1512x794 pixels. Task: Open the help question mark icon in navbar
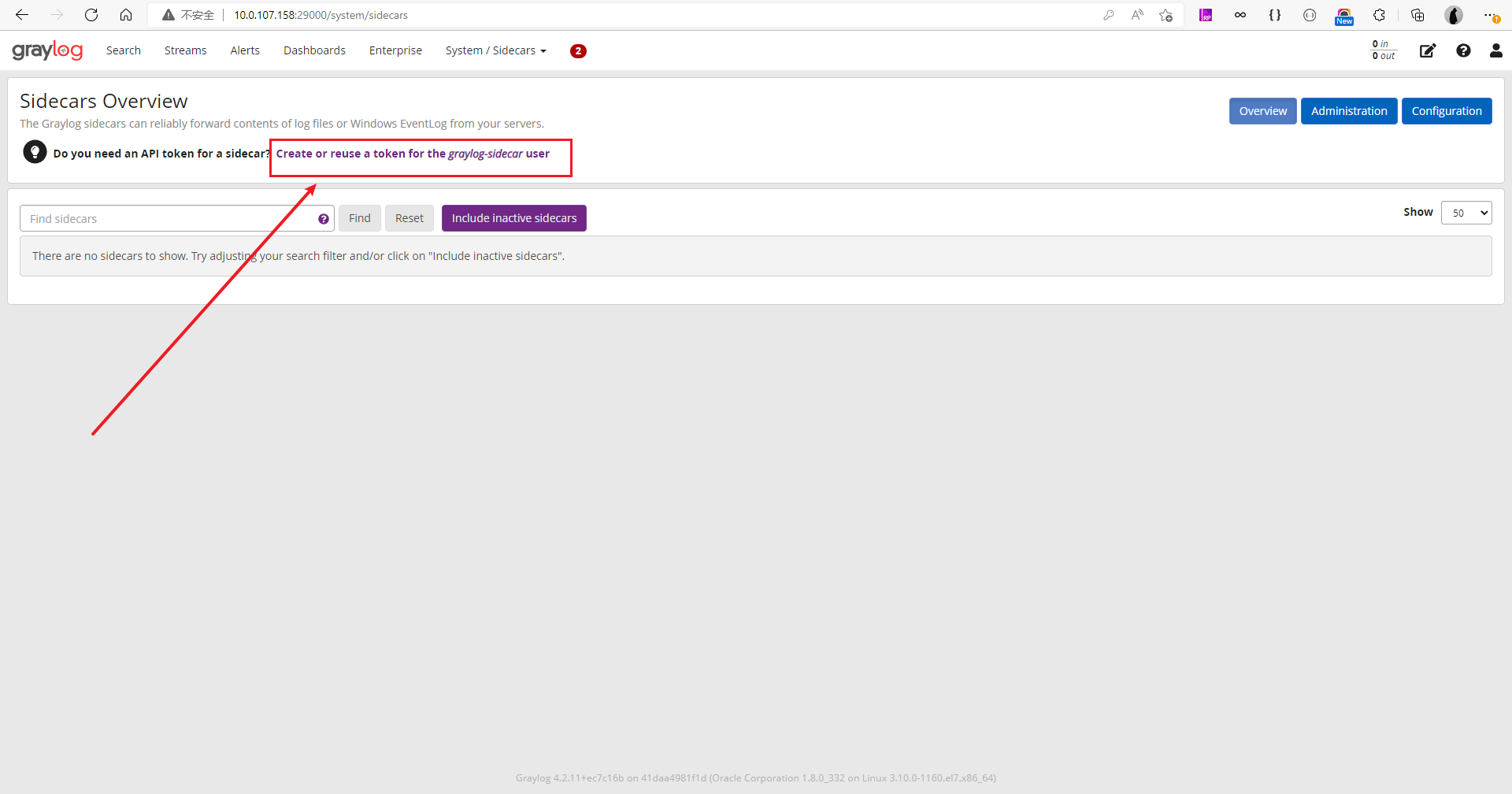[1463, 50]
